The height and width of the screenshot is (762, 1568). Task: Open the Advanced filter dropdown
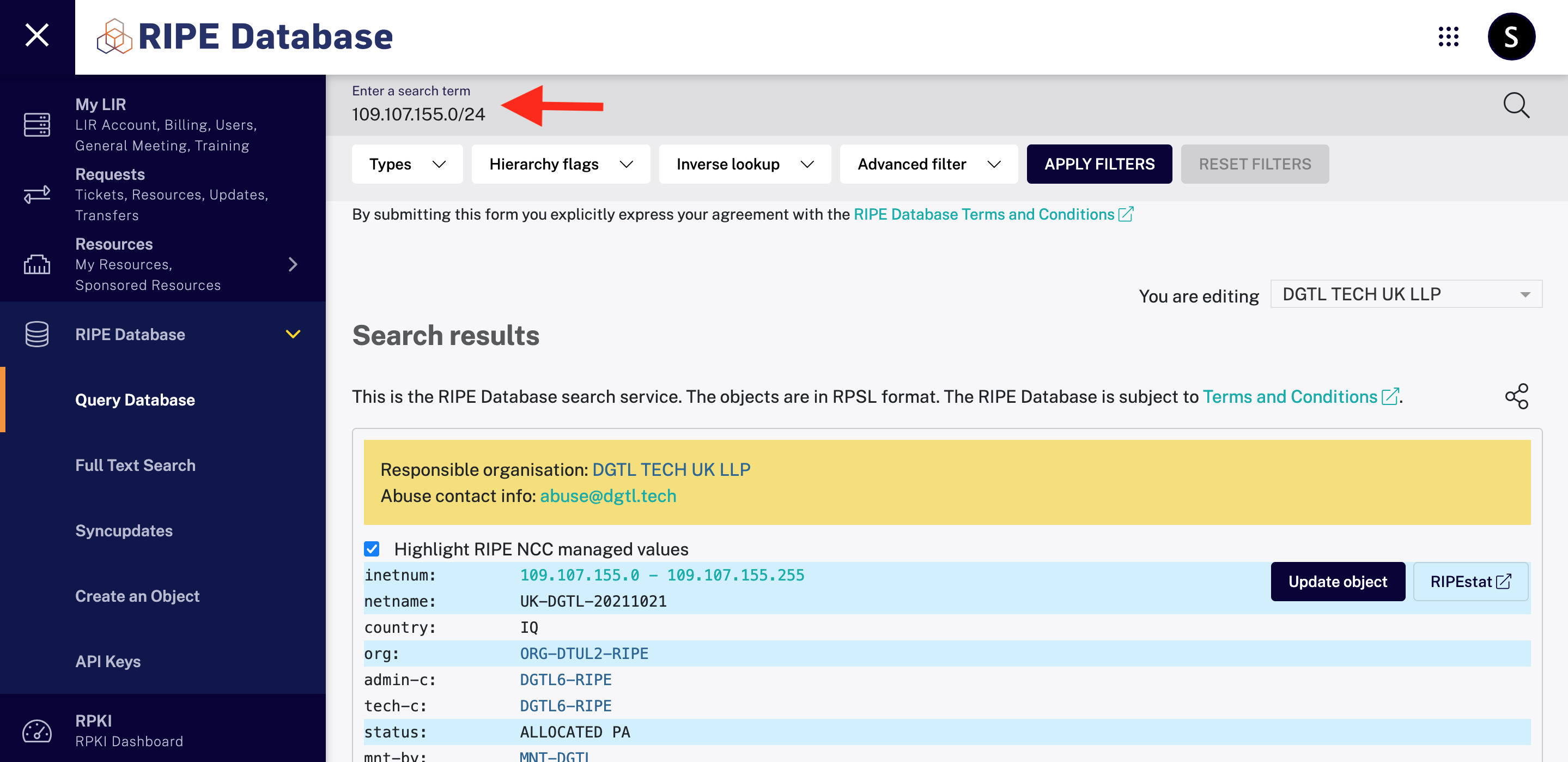(928, 164)
